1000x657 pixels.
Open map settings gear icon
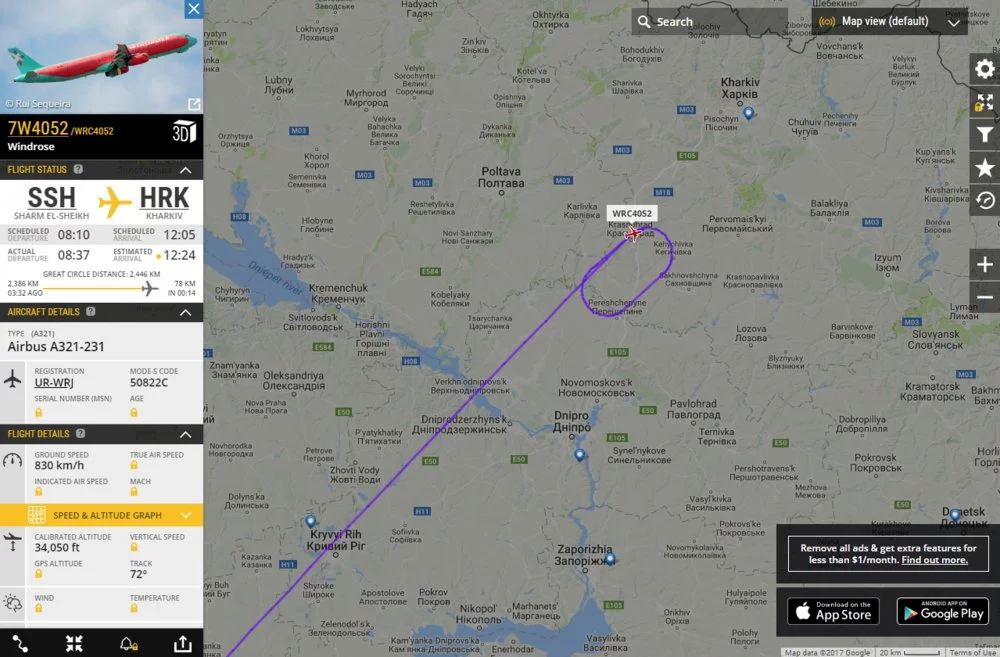click(x=985, y=69)
